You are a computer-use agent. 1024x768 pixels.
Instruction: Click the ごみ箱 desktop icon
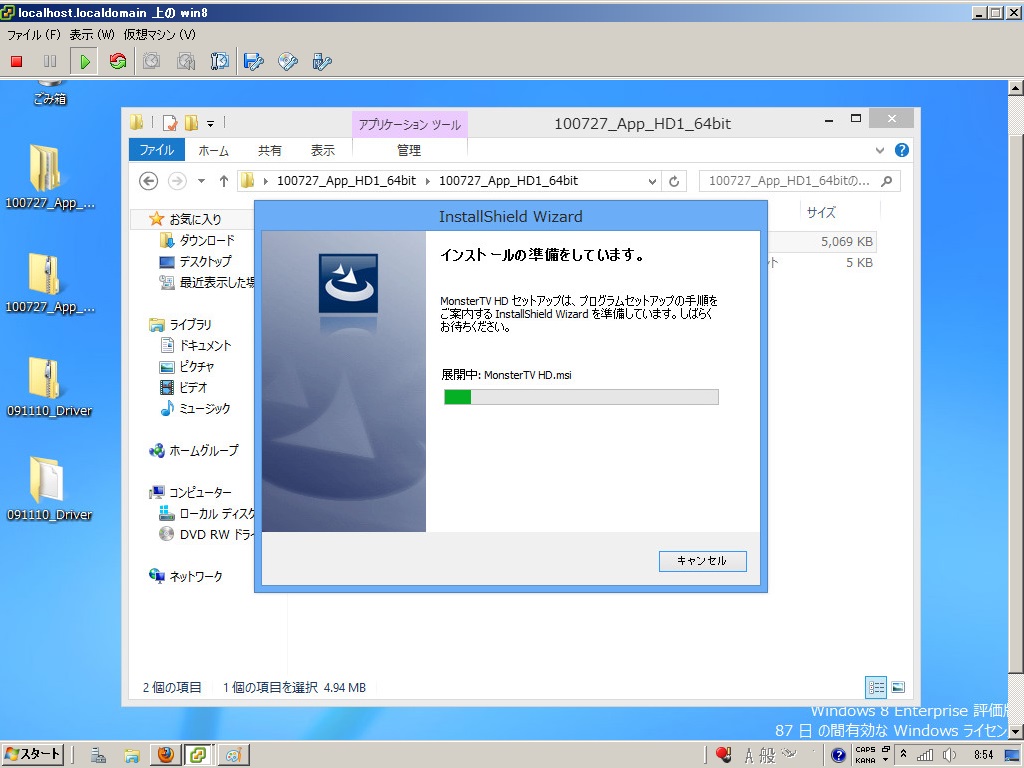click(x=50, y=91)
